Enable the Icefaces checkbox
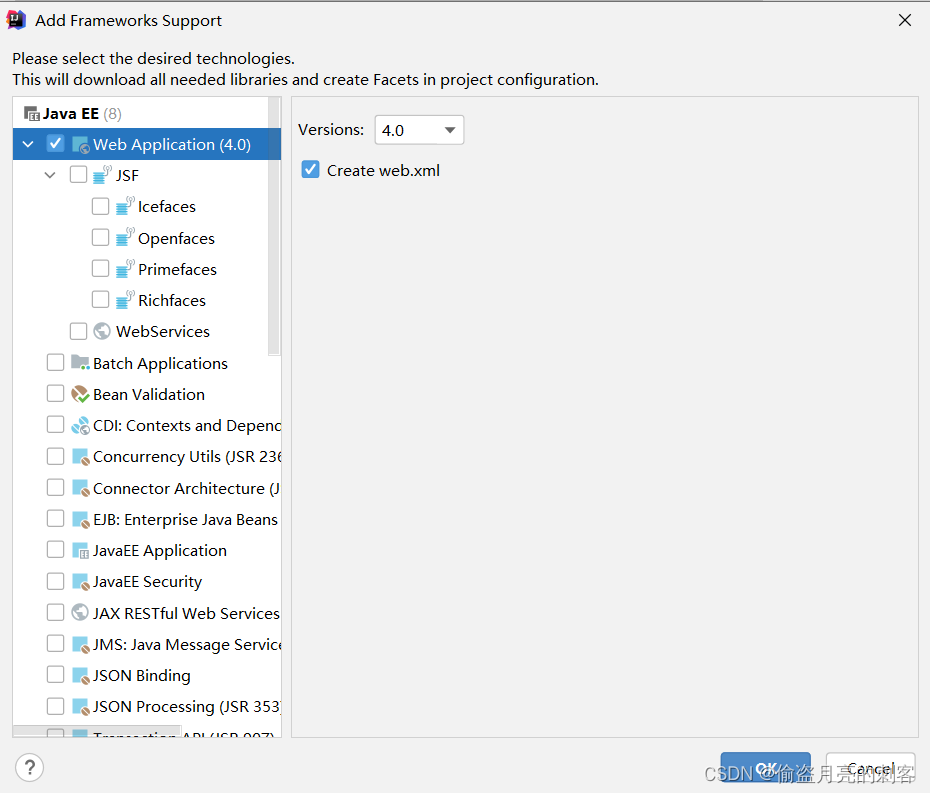The width and height of the screenshot is (930, 793). [x=100, y=206]
